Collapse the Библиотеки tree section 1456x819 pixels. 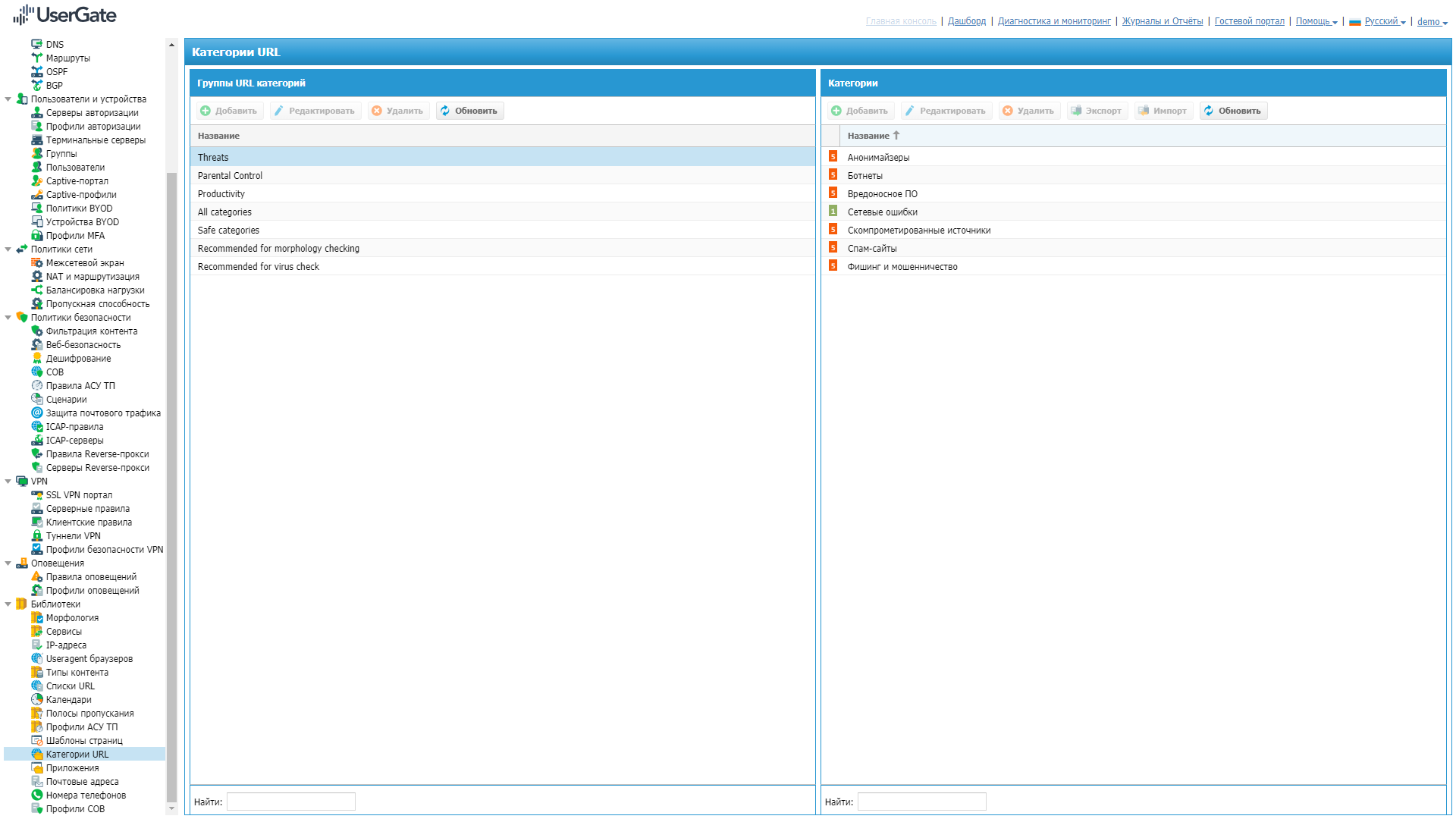[8, 604]
